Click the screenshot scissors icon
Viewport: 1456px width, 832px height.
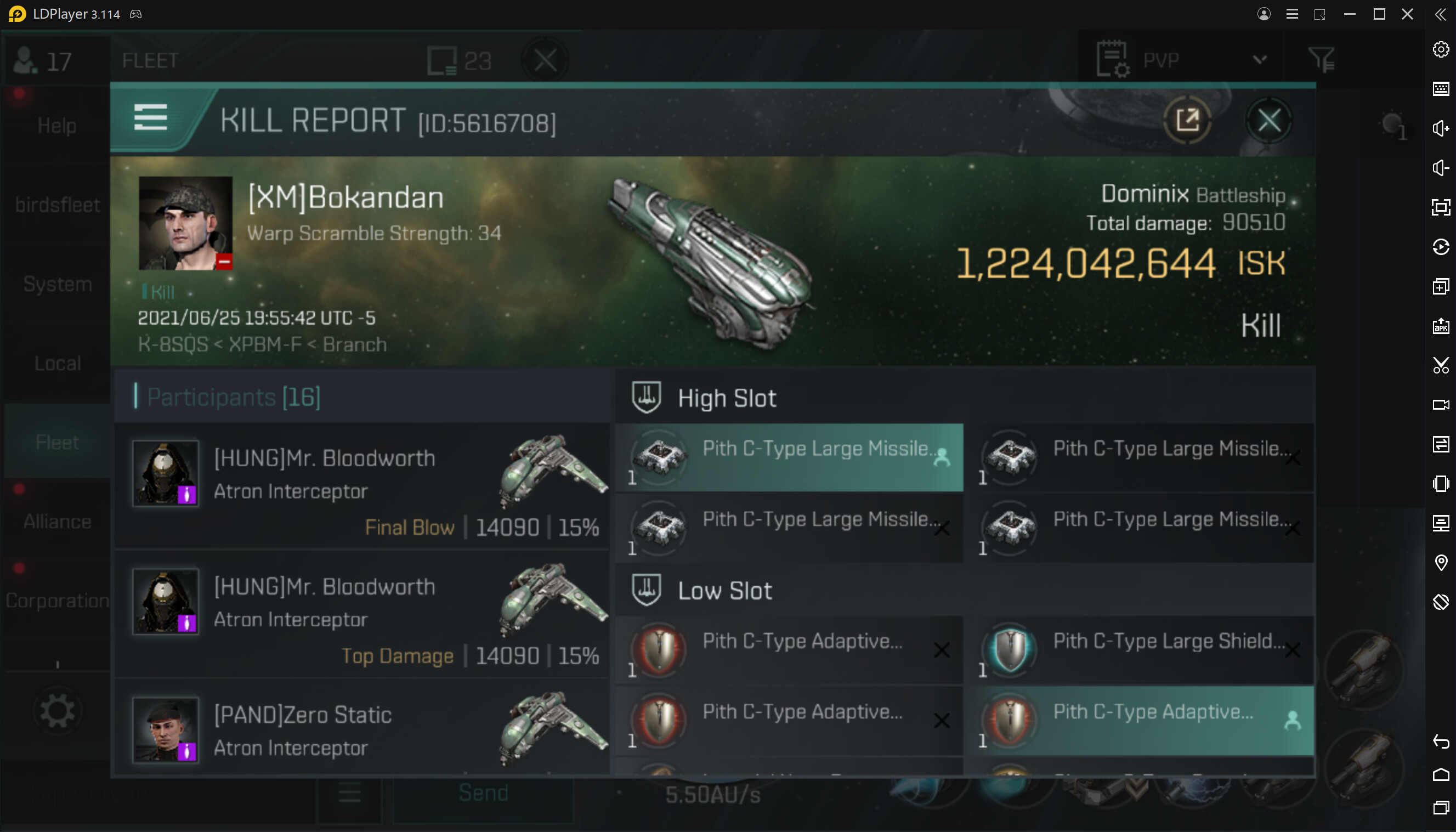point(1440,366)
